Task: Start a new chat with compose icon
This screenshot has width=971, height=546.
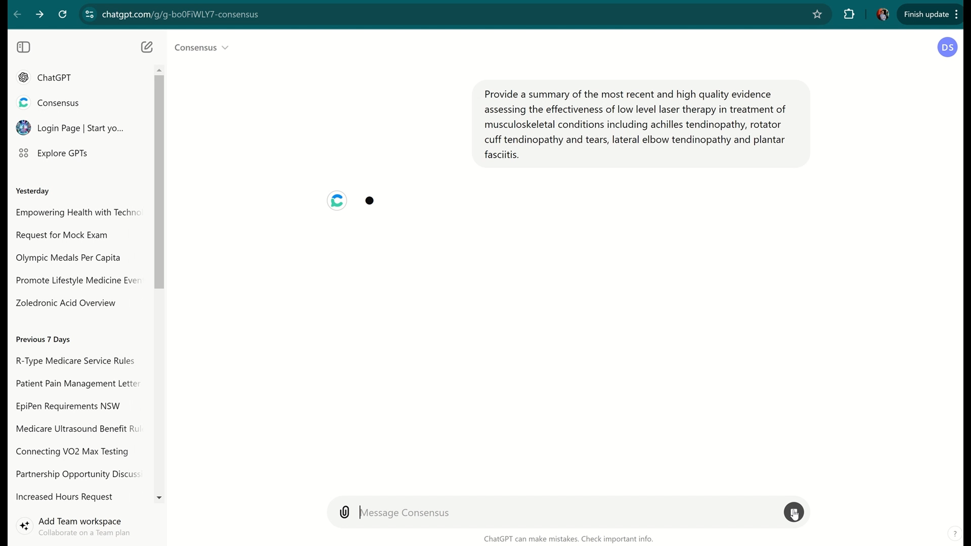Action: (x=147, y=47)
